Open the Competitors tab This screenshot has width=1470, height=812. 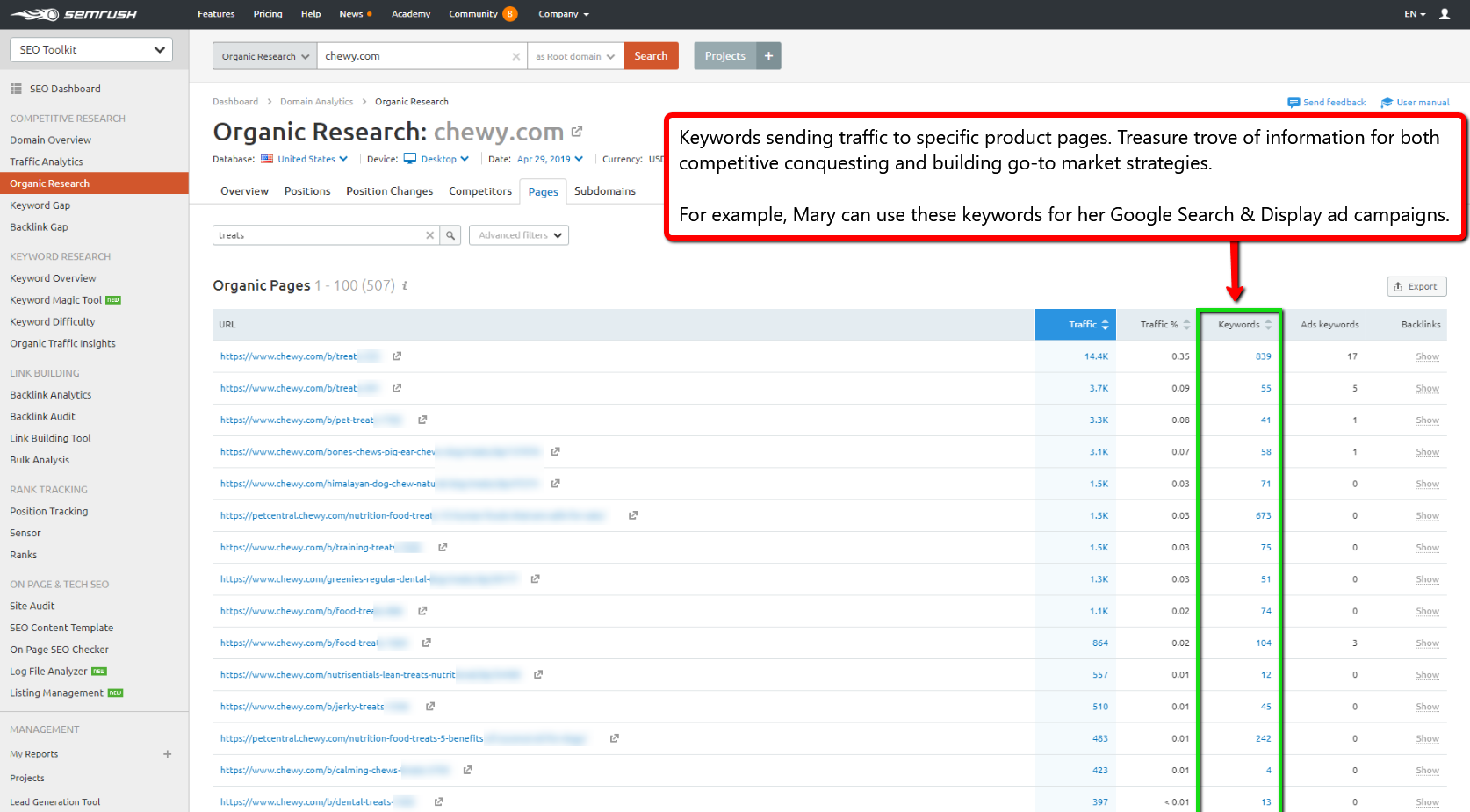click(x=480, y=191)
